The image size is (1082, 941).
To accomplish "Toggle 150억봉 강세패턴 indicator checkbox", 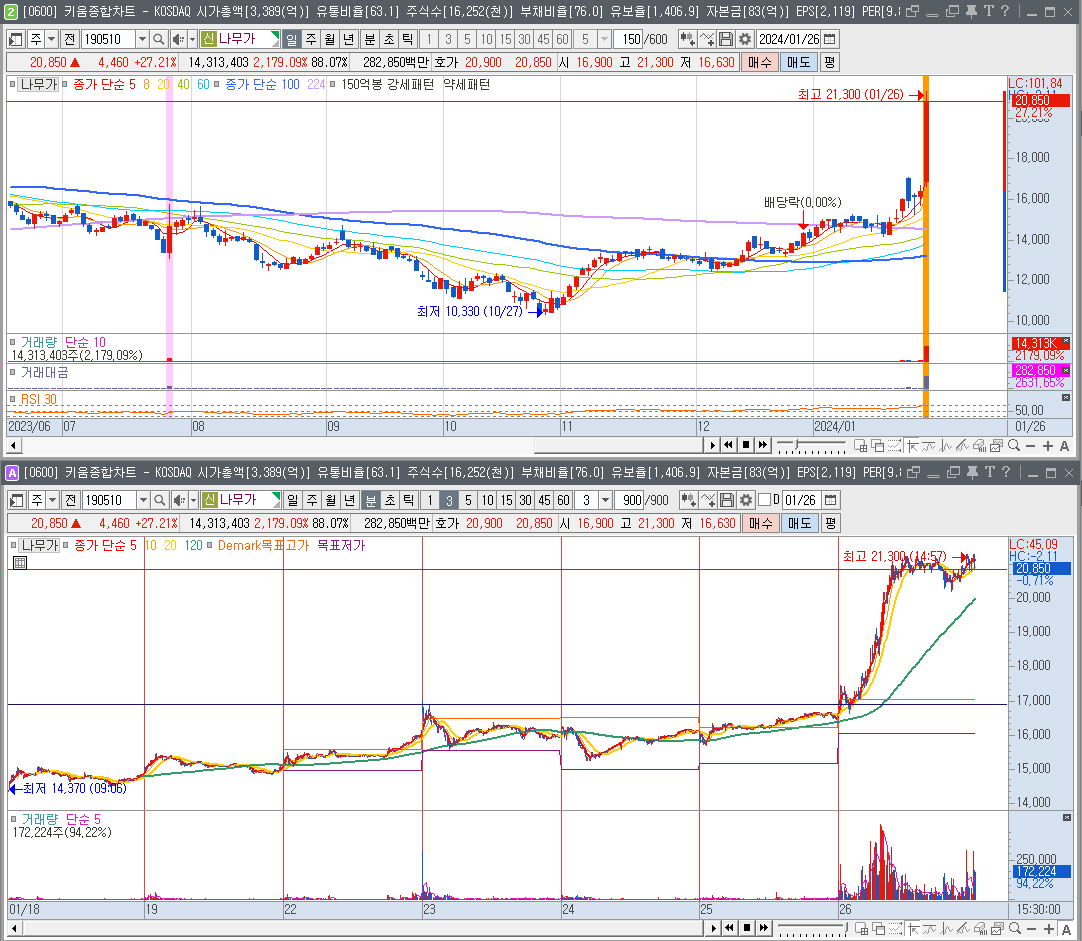I will (x=333, y=84).
